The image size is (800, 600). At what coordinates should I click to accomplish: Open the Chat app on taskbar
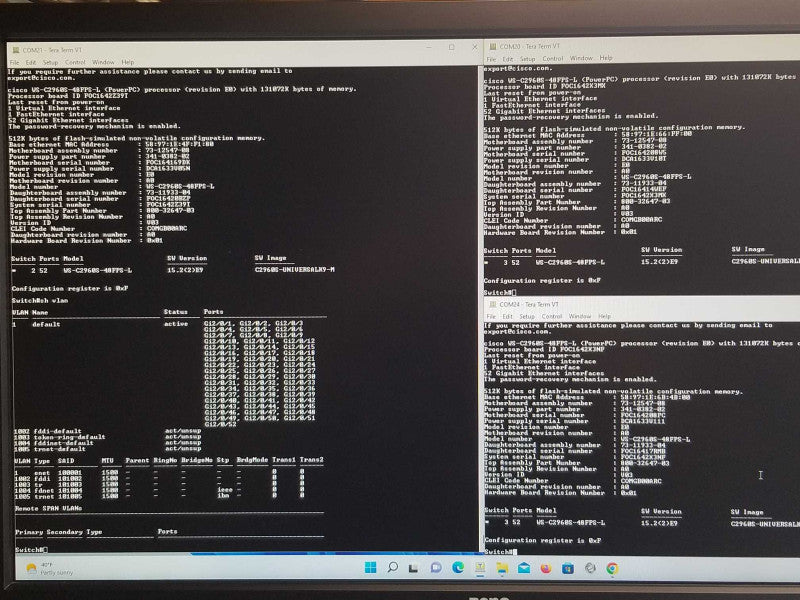point(436,567)
